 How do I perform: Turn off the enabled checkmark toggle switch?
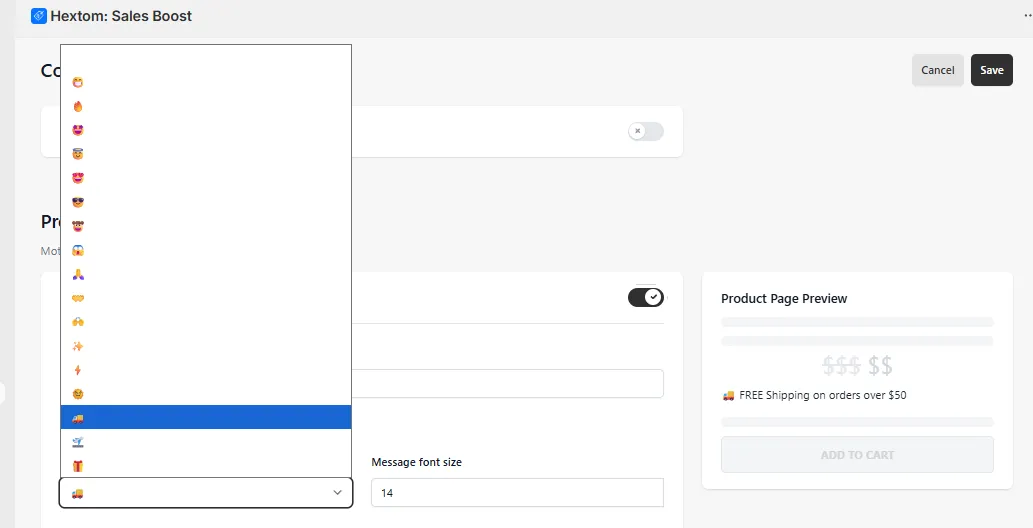click(x=646, y=297)
